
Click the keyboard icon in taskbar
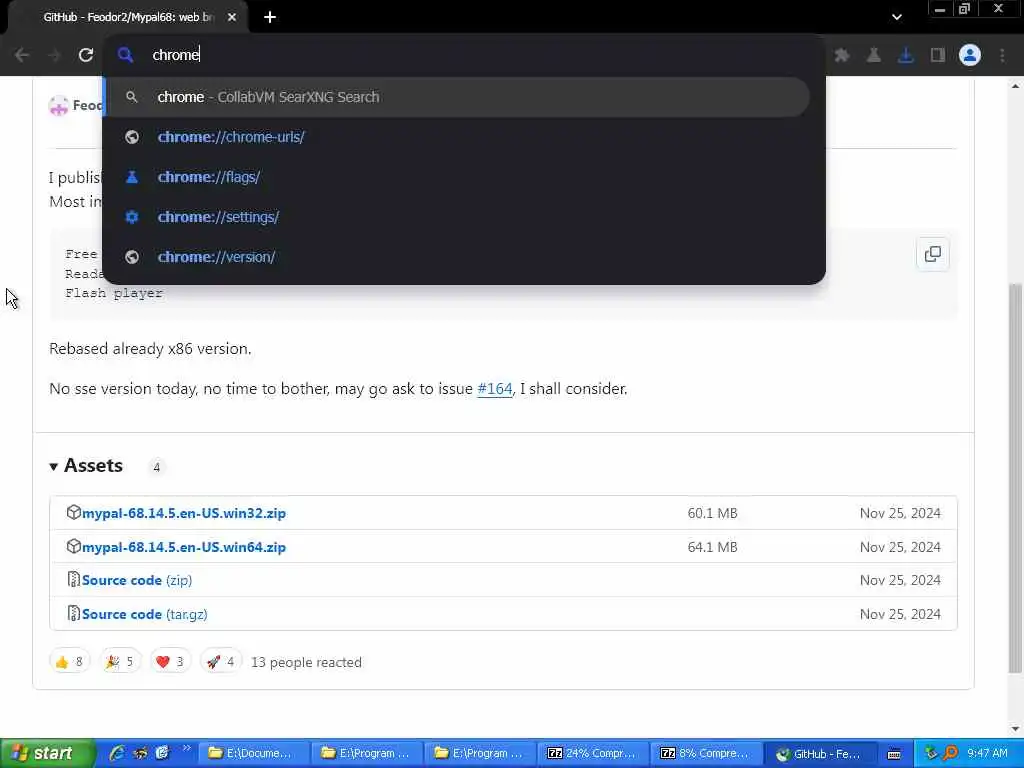click(x=894, y=754)
